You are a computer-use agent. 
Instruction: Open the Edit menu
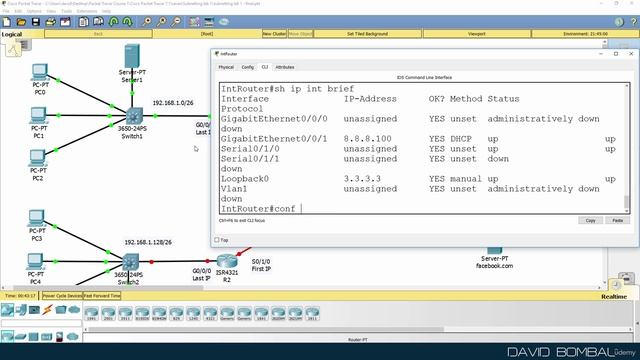[18, 11]
